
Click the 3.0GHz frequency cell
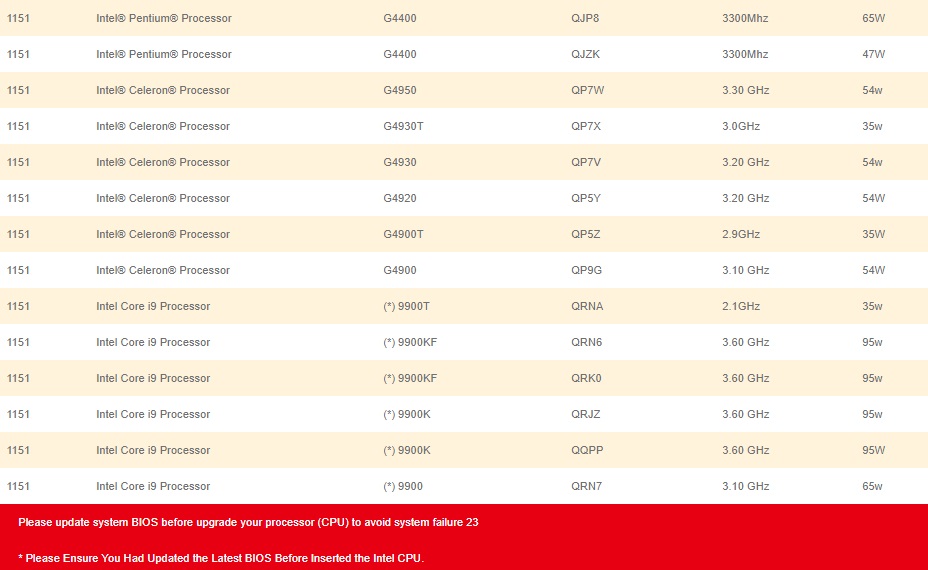(x=740, y=126)
